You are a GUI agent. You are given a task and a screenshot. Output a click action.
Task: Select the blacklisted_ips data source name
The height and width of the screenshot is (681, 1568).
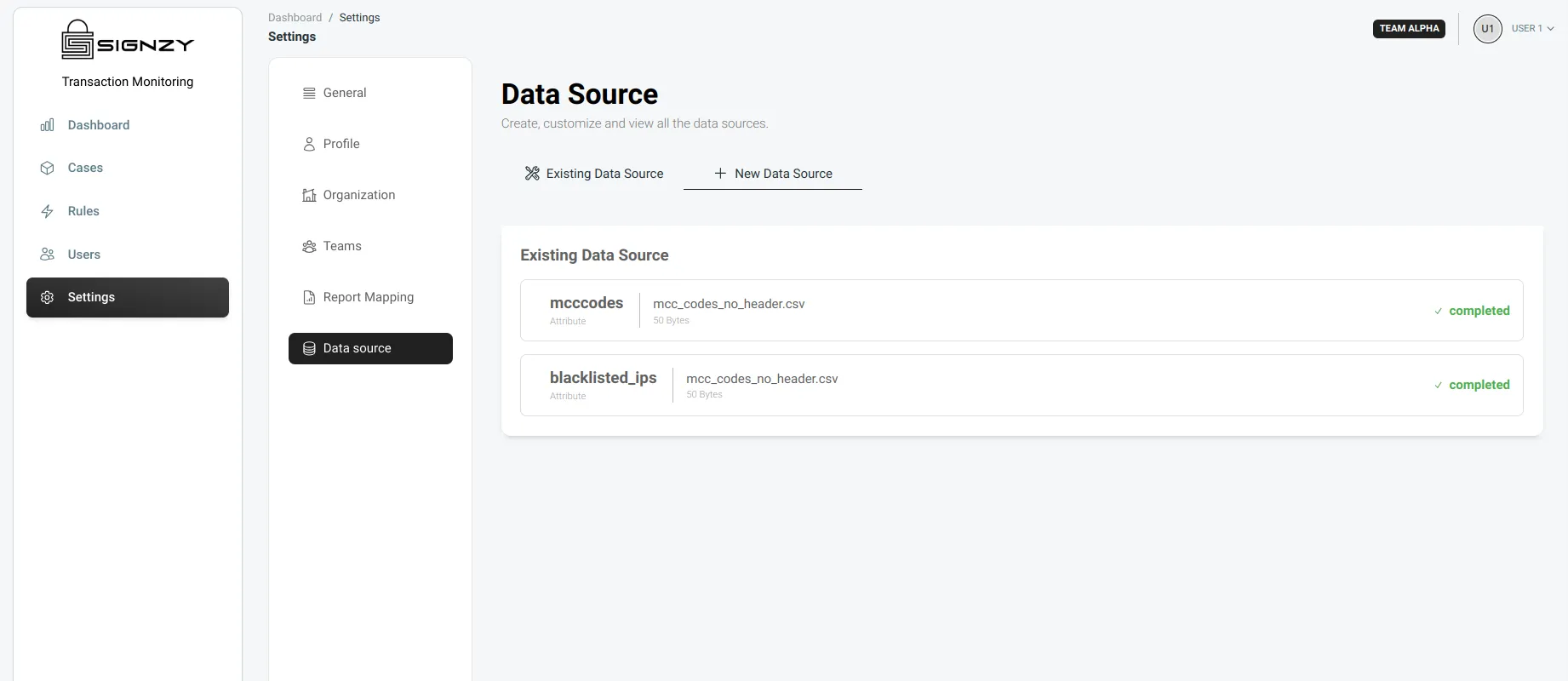604,378
